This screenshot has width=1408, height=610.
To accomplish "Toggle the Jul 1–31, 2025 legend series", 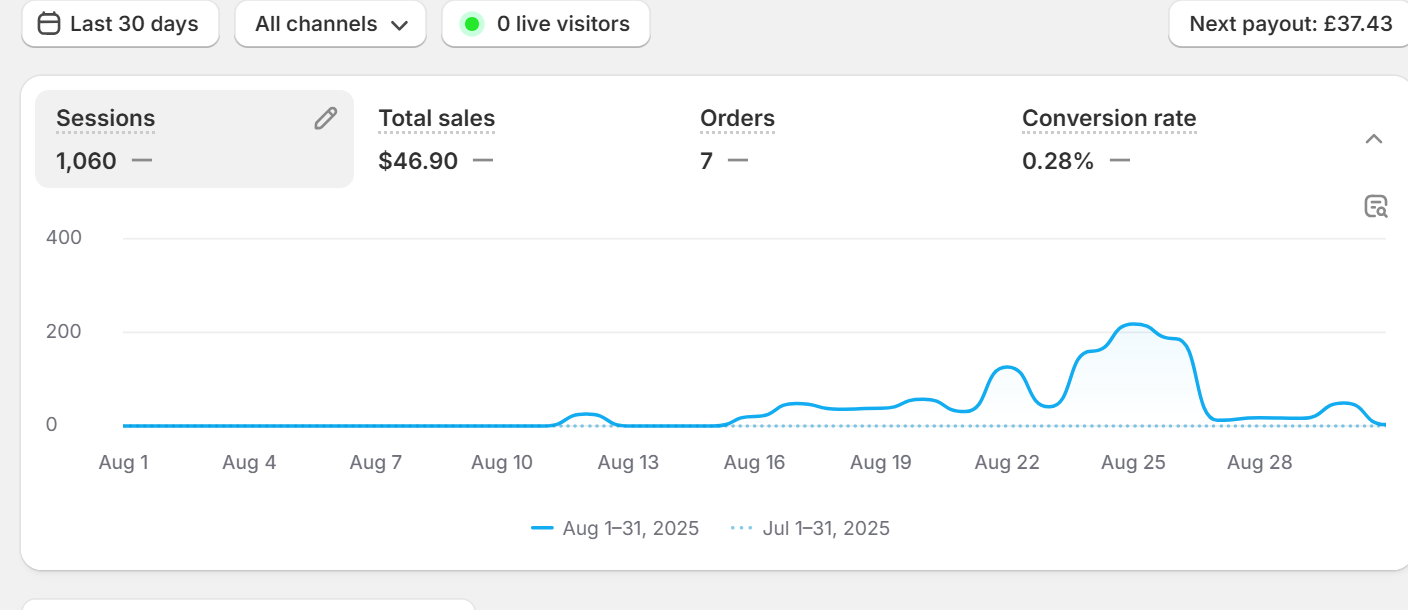I will click(825, 528).
